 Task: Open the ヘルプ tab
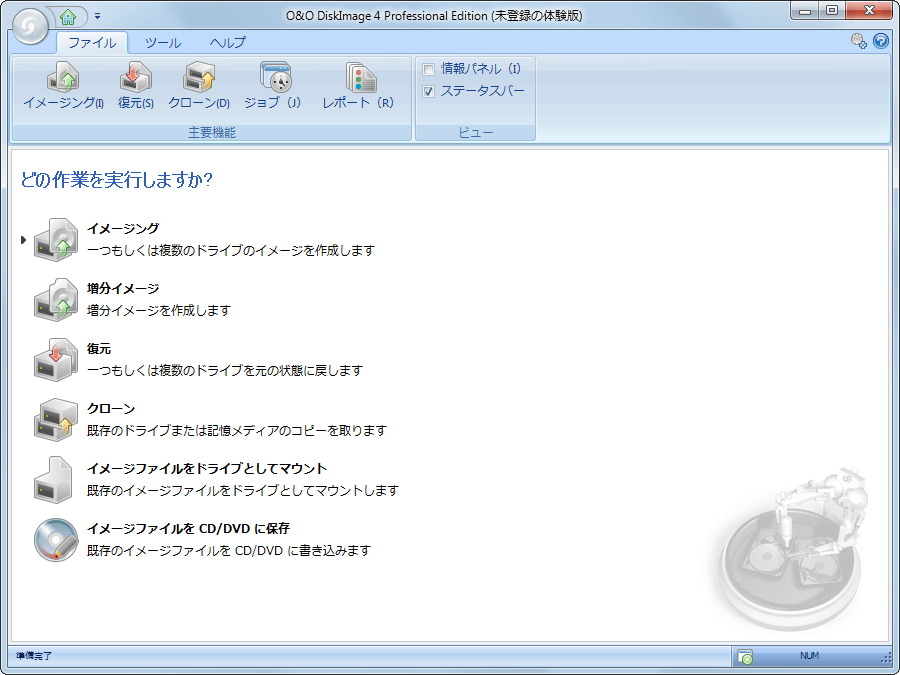point(227,42)
